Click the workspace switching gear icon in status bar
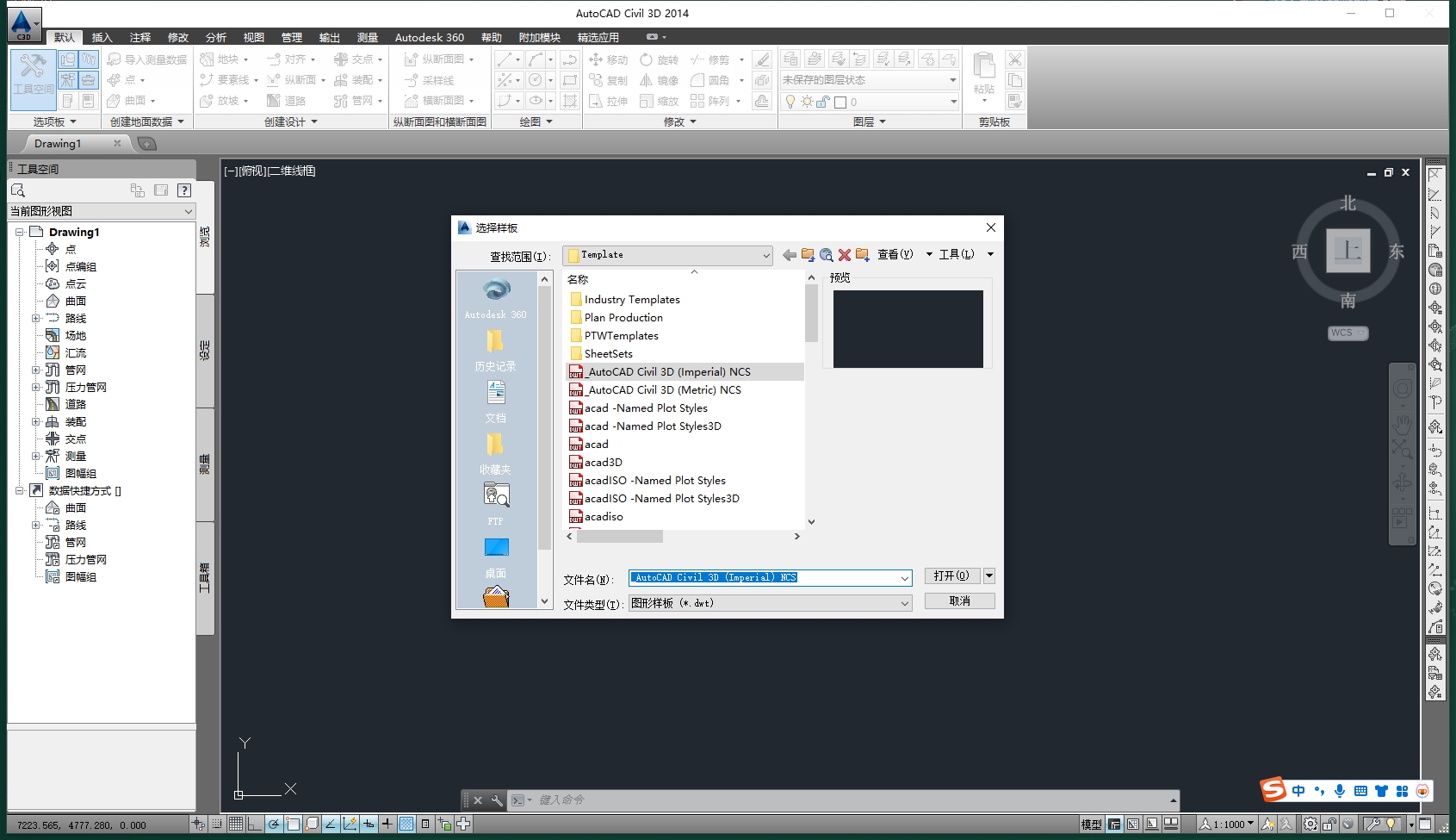This screenshot has width=1456, height=840. tap(1310, 824)
